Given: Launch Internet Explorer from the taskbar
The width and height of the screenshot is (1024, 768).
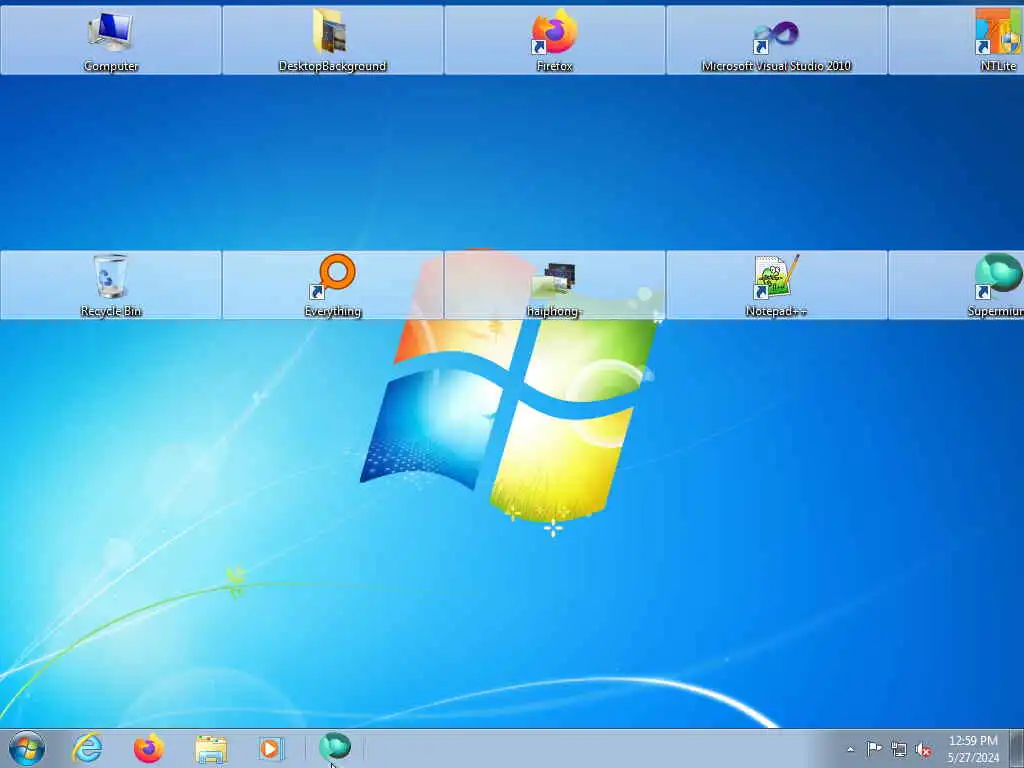Looking at the screenshot, I should point(88,748).
